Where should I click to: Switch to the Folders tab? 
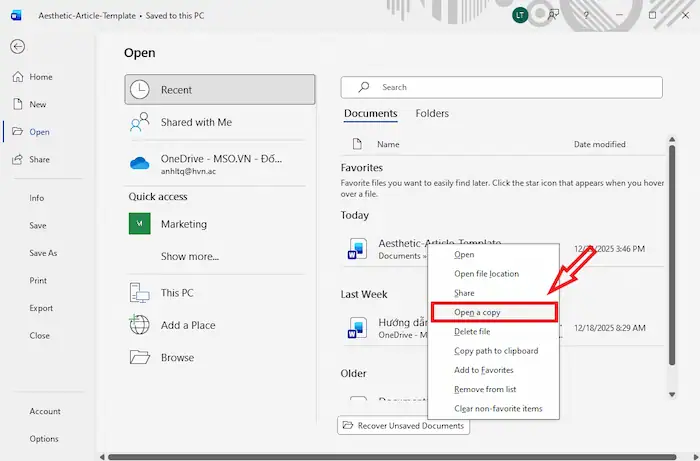pyautogui.click(x=432, y=114)
